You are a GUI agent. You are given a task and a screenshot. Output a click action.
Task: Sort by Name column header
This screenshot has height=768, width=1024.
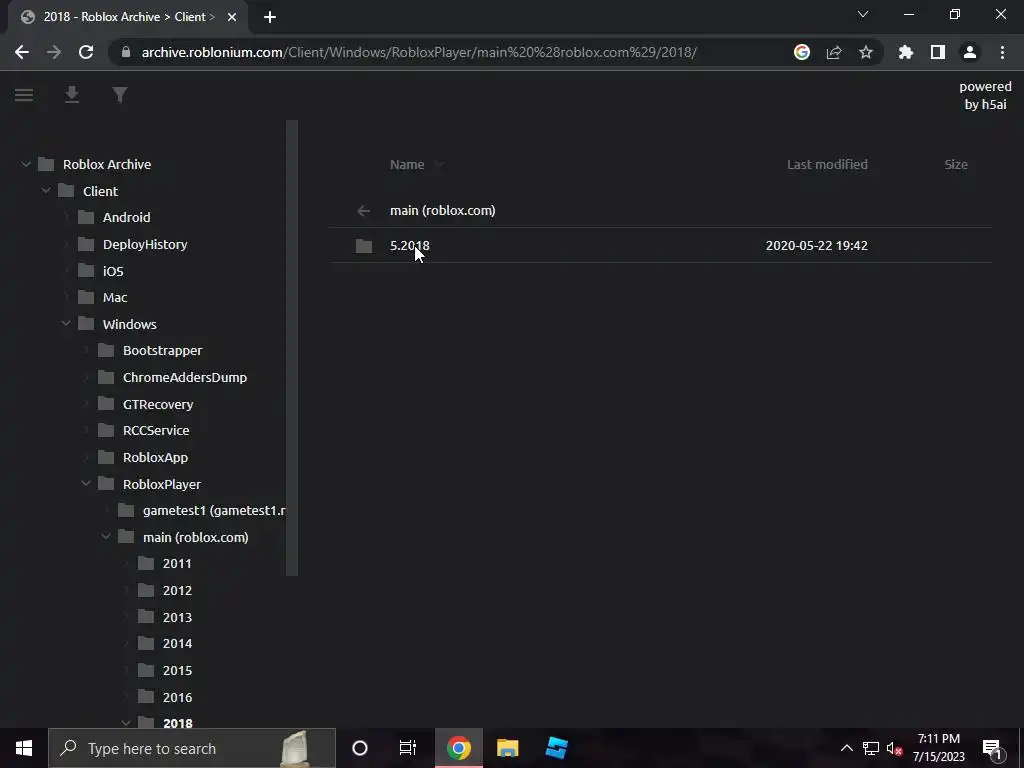[407, 165]
